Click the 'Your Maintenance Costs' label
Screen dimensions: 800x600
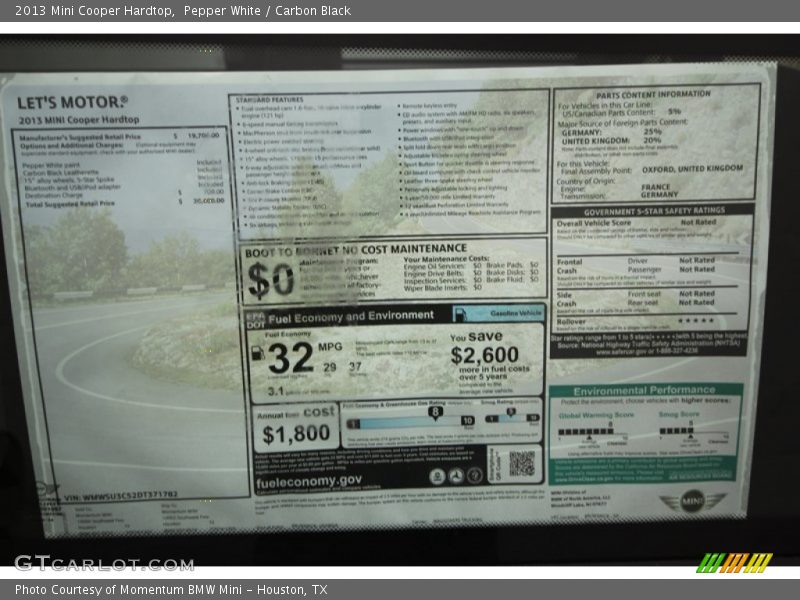(446, 259)
